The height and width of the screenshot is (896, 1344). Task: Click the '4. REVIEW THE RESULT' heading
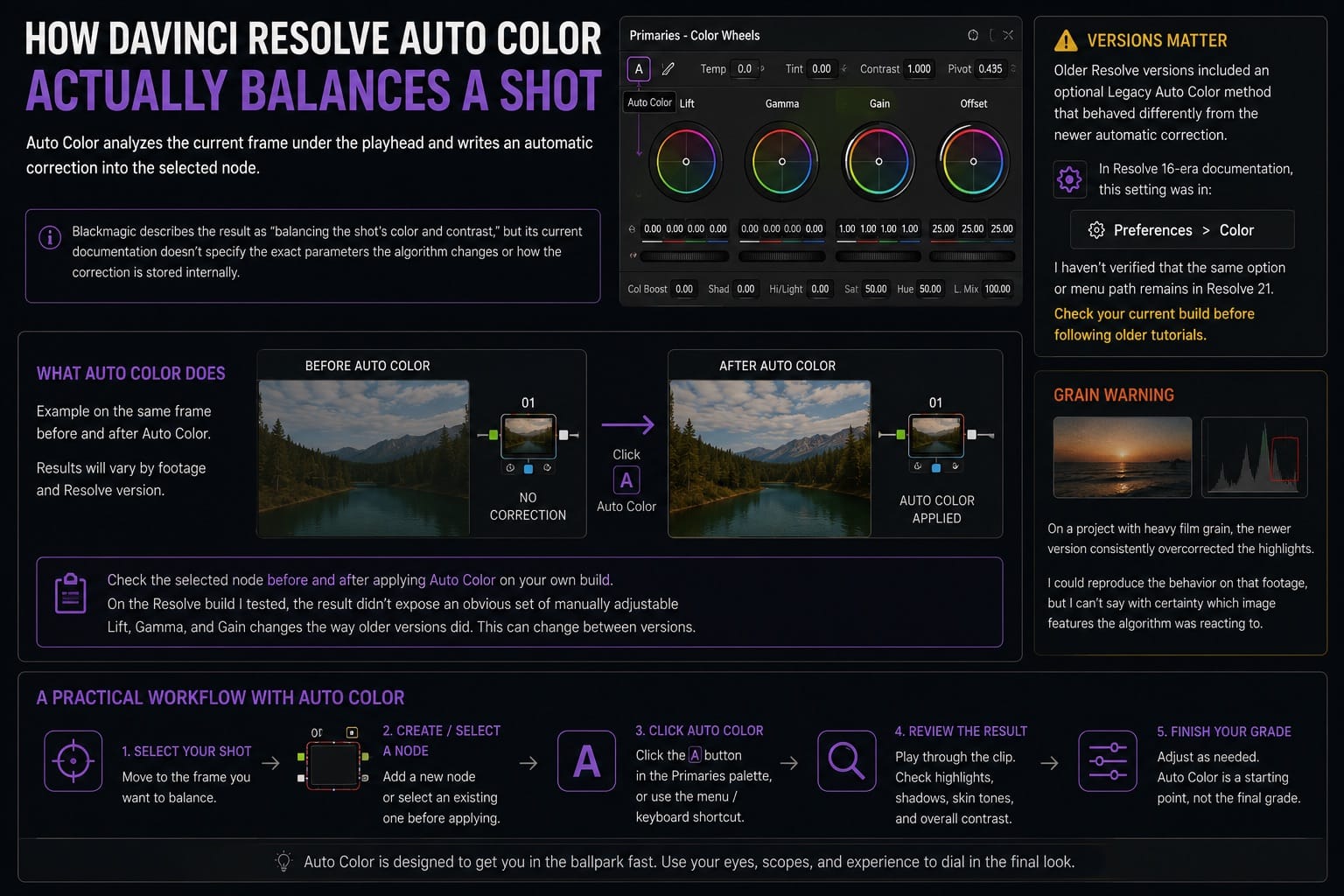[961, 731]
